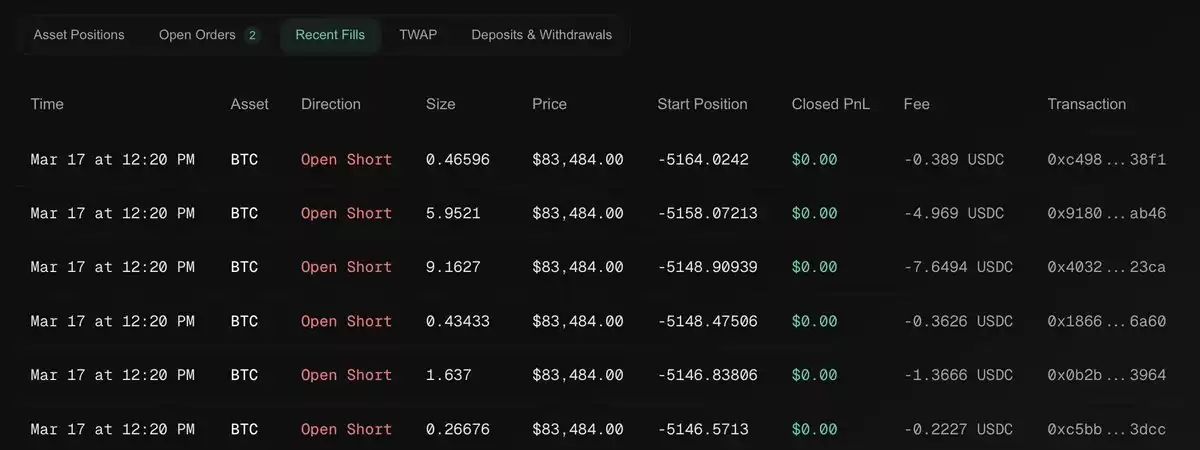Open transaction link 0x4032...23ca
The image size is (1200, 450).
pos(1106,267)
